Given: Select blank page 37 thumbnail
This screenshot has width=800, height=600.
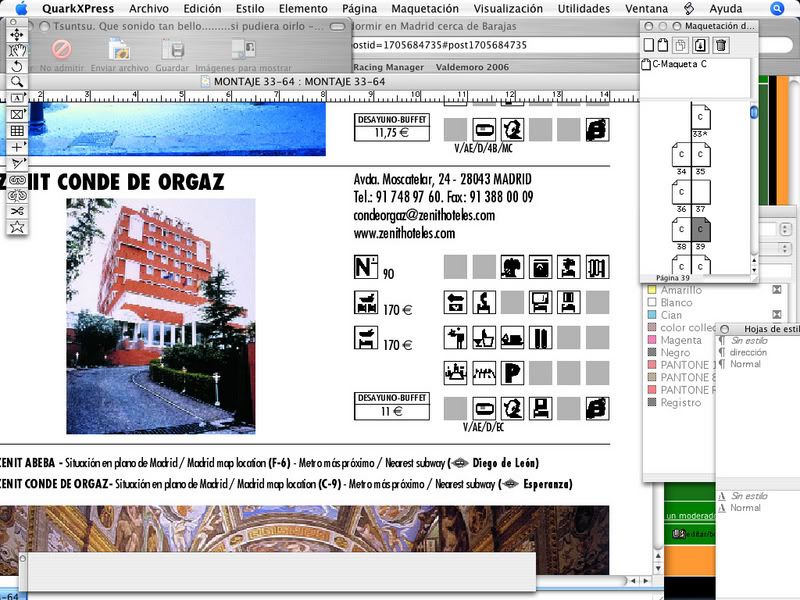Looking at the screenshot, I should (701, 192).
